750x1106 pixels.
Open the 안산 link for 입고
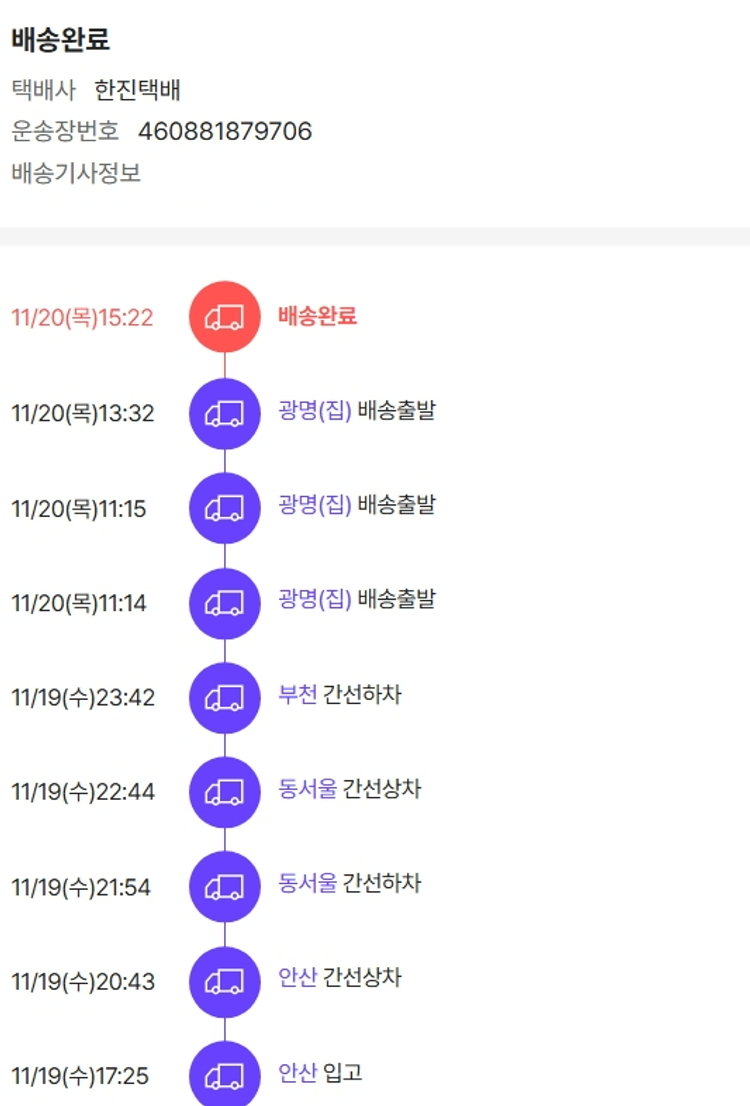pos(298,1073)
